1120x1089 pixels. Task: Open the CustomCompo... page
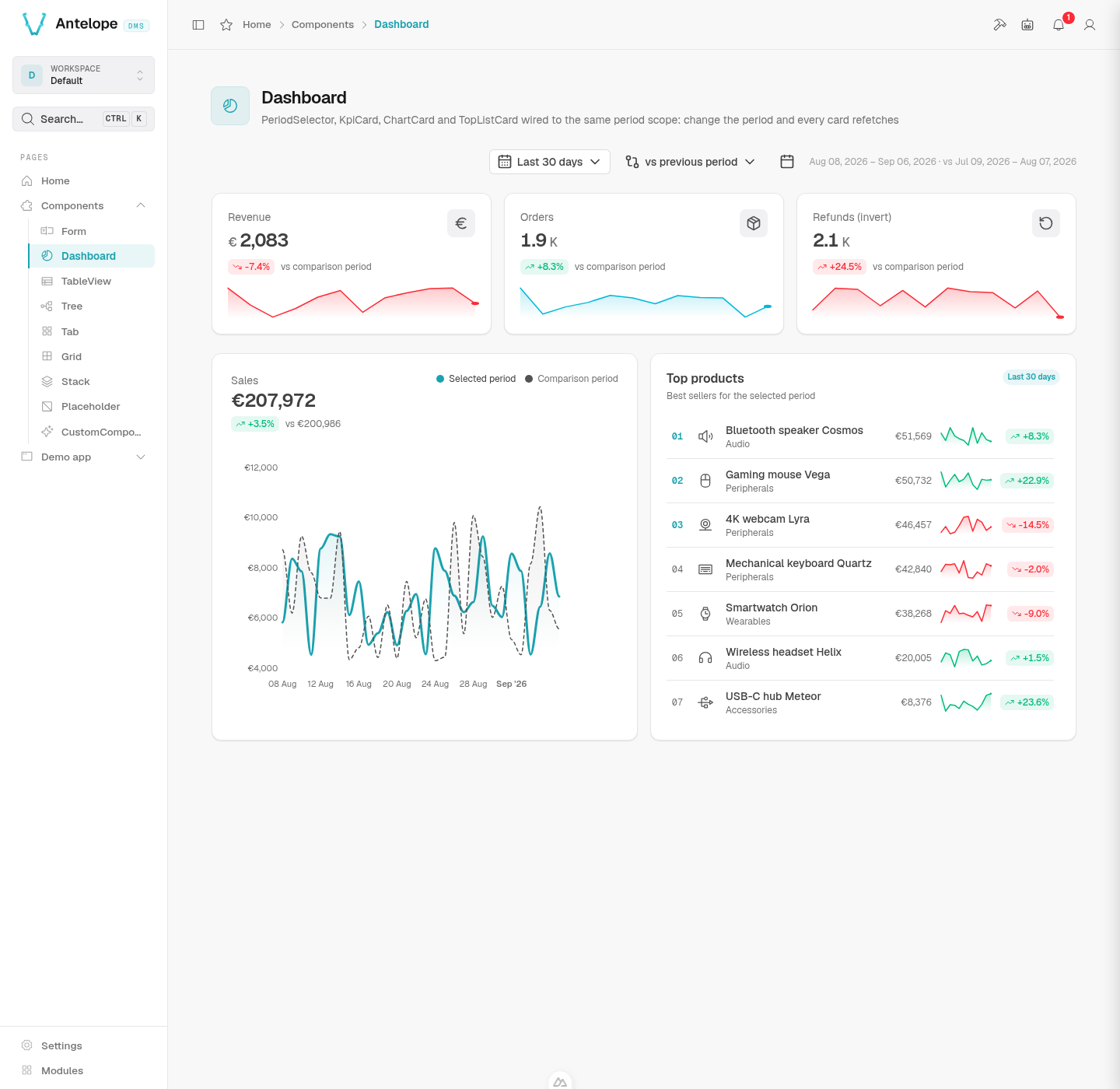(92, 432)
